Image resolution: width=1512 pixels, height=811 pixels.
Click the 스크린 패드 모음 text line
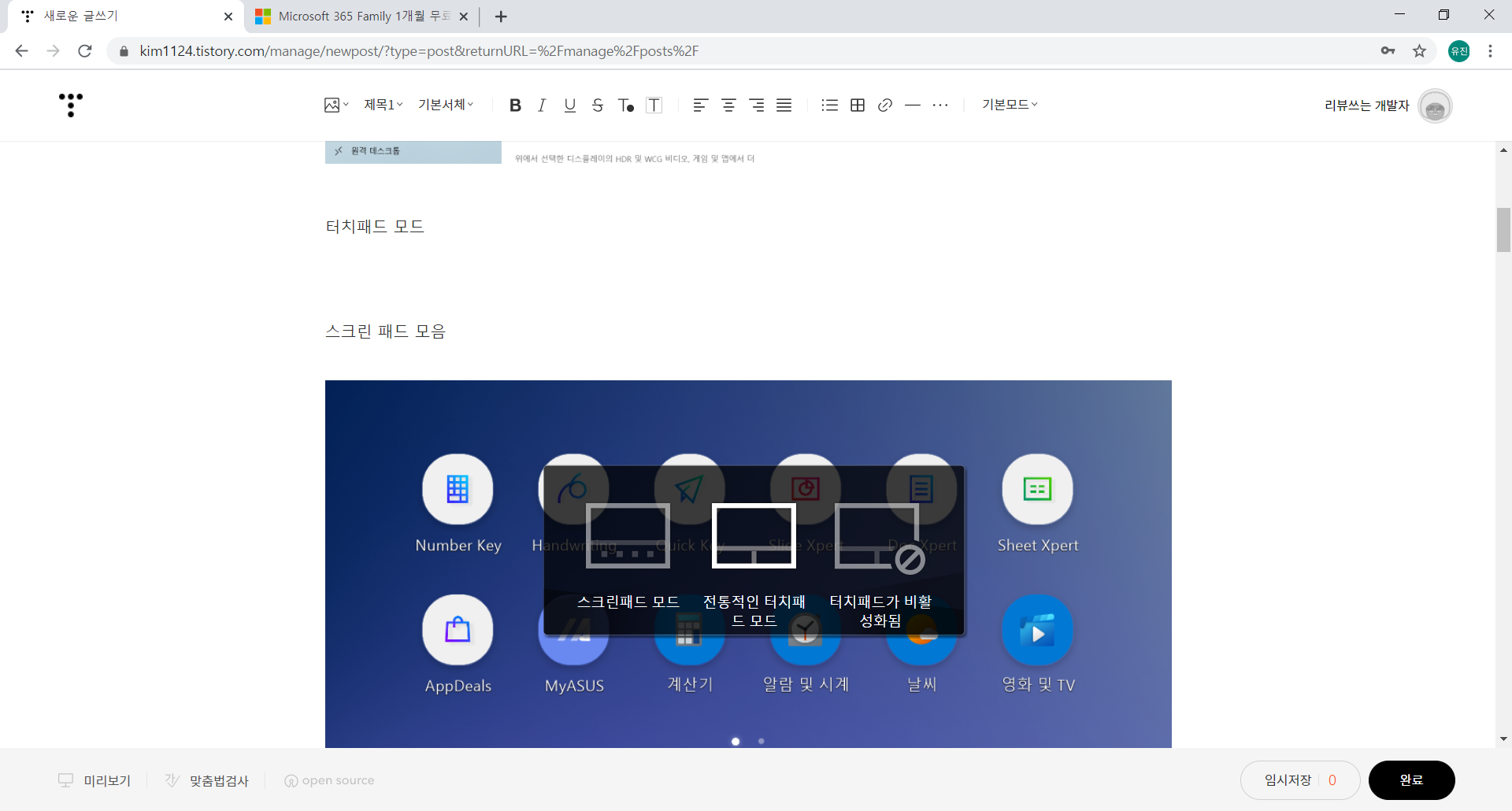pos(385,331)
